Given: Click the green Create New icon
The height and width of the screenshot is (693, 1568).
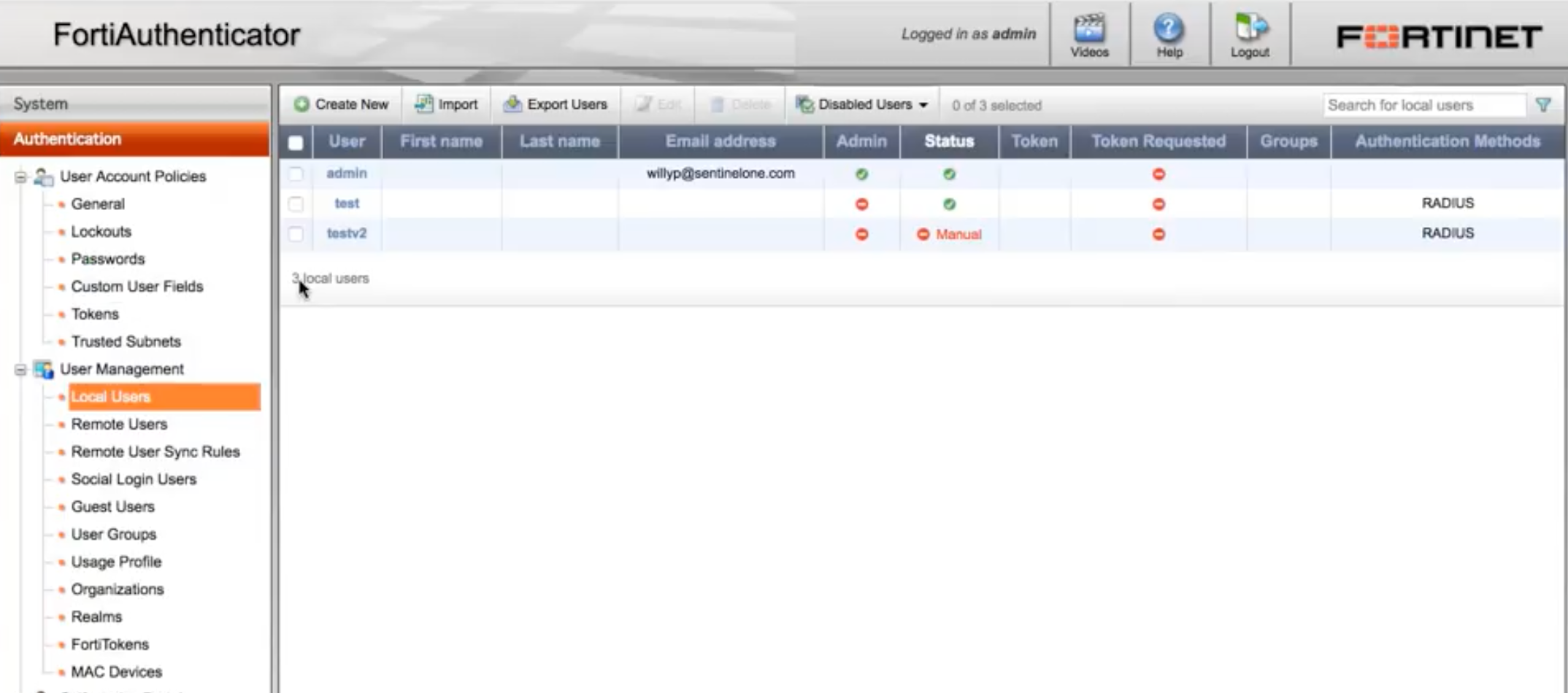Looking at the screenshot, I should click(x=301, y=104).
